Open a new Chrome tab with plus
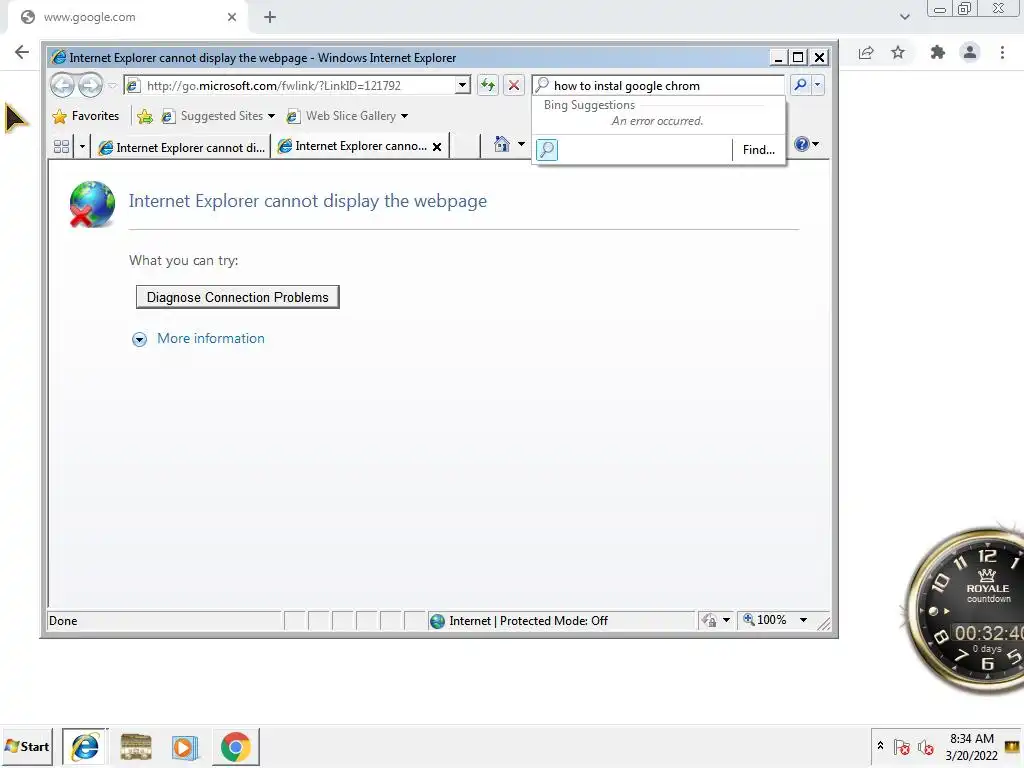The image size is (1024, 768). point(270,17)
